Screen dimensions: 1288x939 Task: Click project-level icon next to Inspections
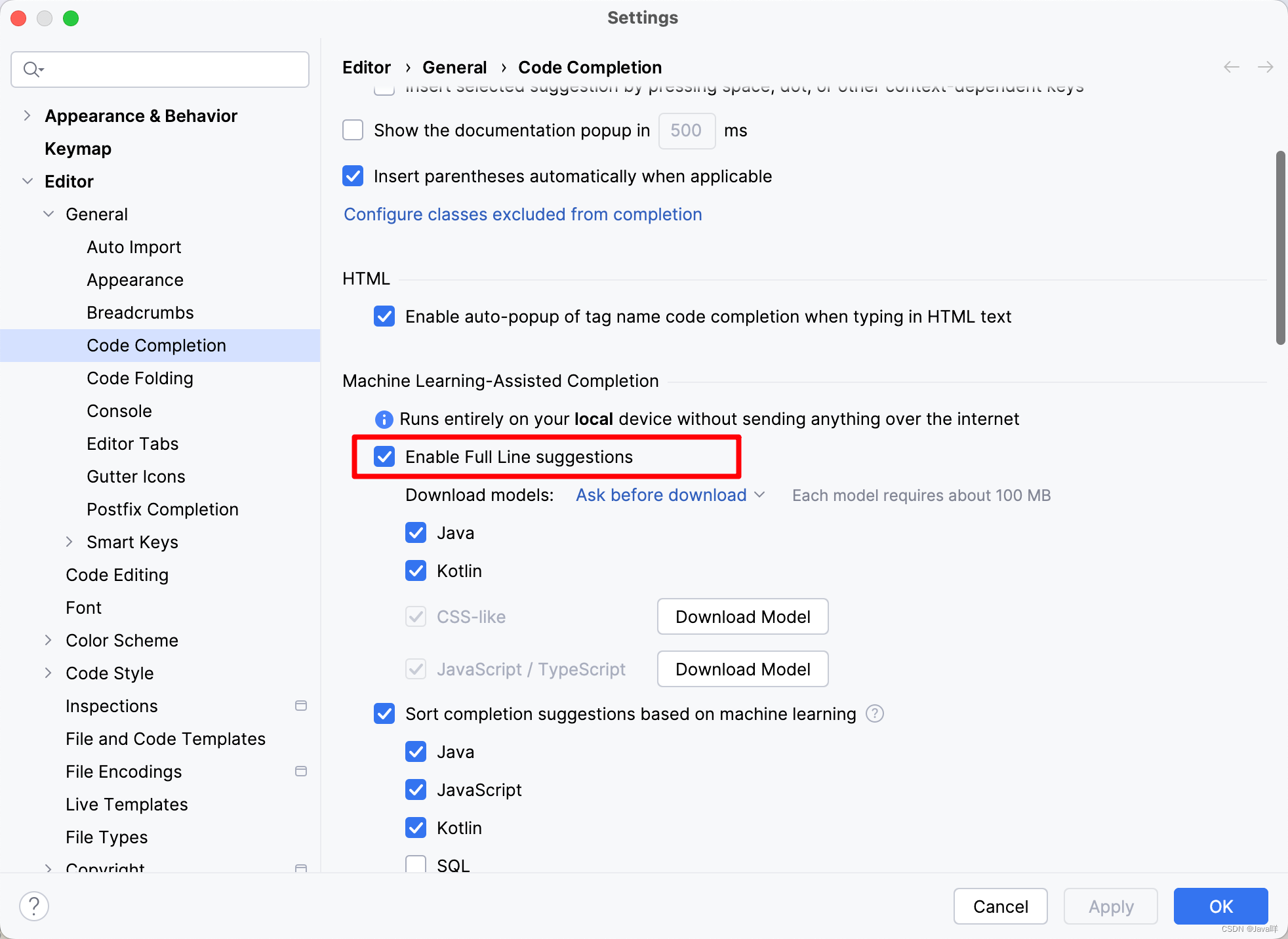point(301,706)
